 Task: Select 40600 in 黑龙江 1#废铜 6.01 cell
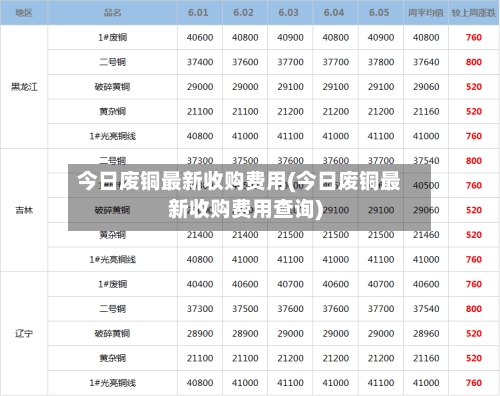click(x=200, y=37)
